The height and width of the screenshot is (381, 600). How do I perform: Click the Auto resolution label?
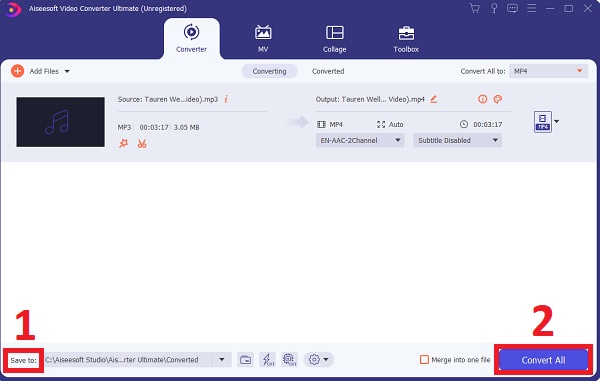click(396, 124)
